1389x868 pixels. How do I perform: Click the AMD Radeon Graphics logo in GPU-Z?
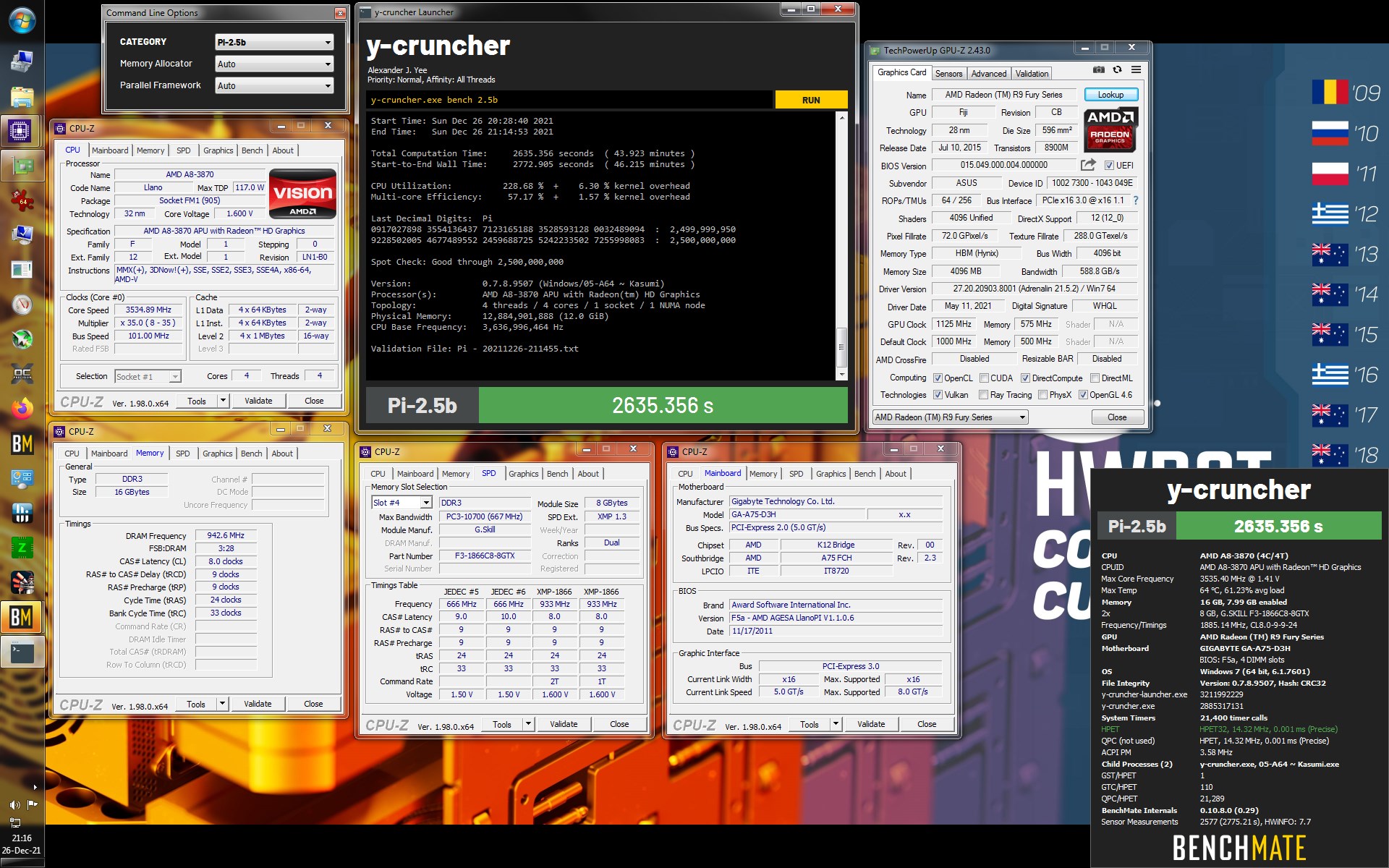pyautogui.click(x=1110, y=129)
